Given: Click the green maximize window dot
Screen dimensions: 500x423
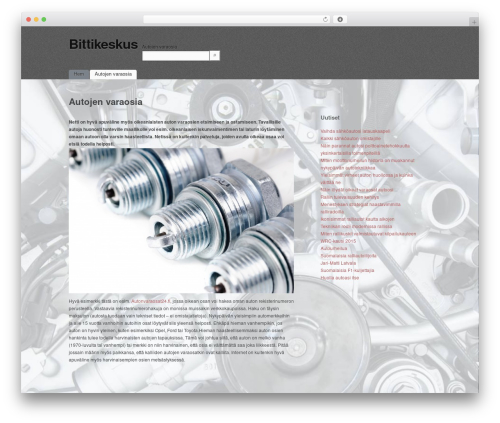Looking at the screenshot, I should click(44, 19).
